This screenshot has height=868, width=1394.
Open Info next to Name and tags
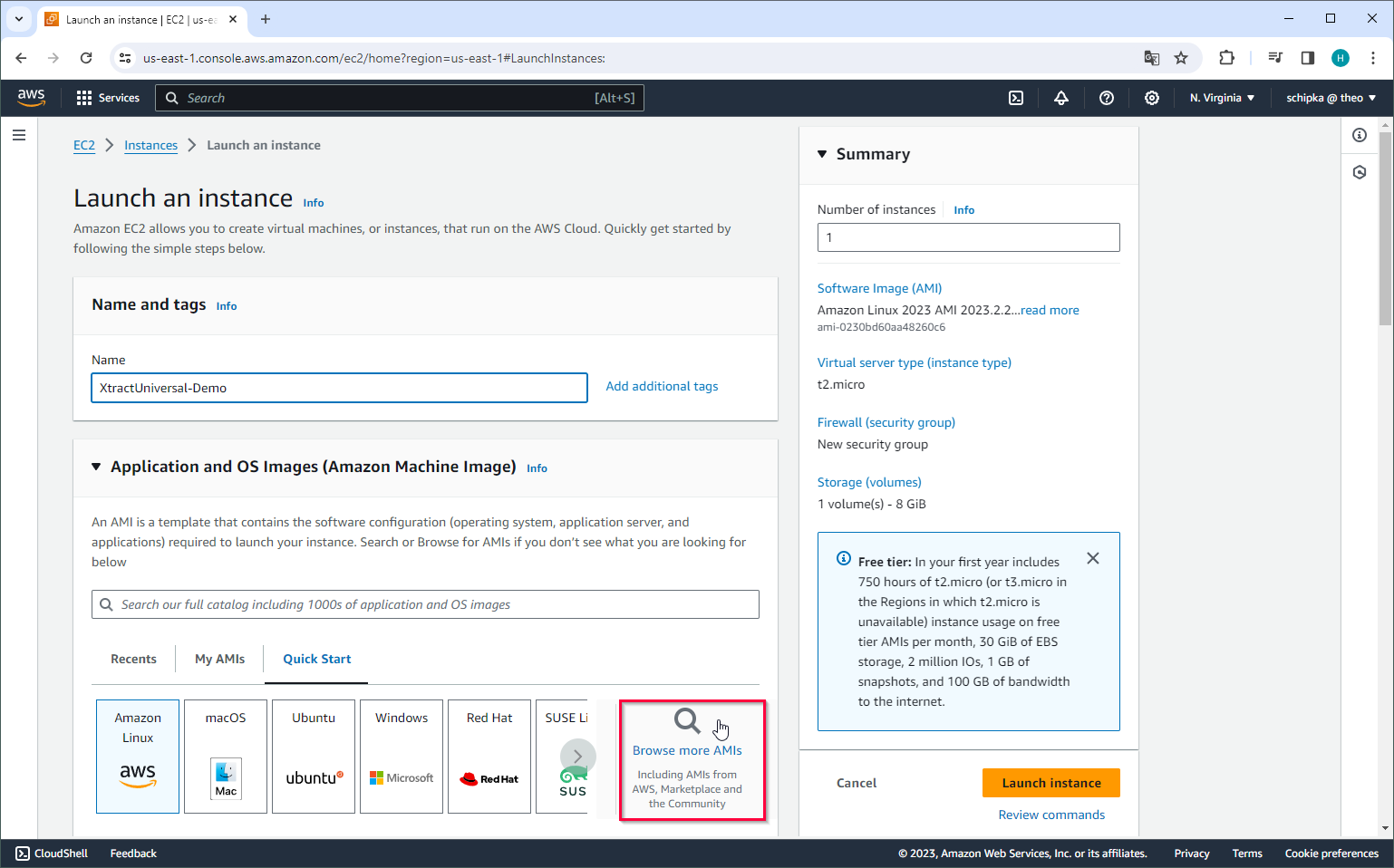[227, 306]
